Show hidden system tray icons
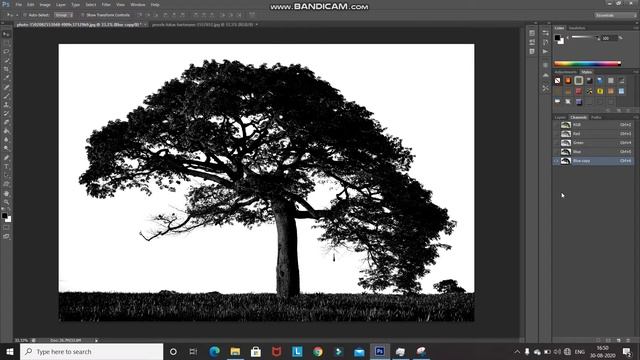This screenshot has height=360, width=640. 517,351
